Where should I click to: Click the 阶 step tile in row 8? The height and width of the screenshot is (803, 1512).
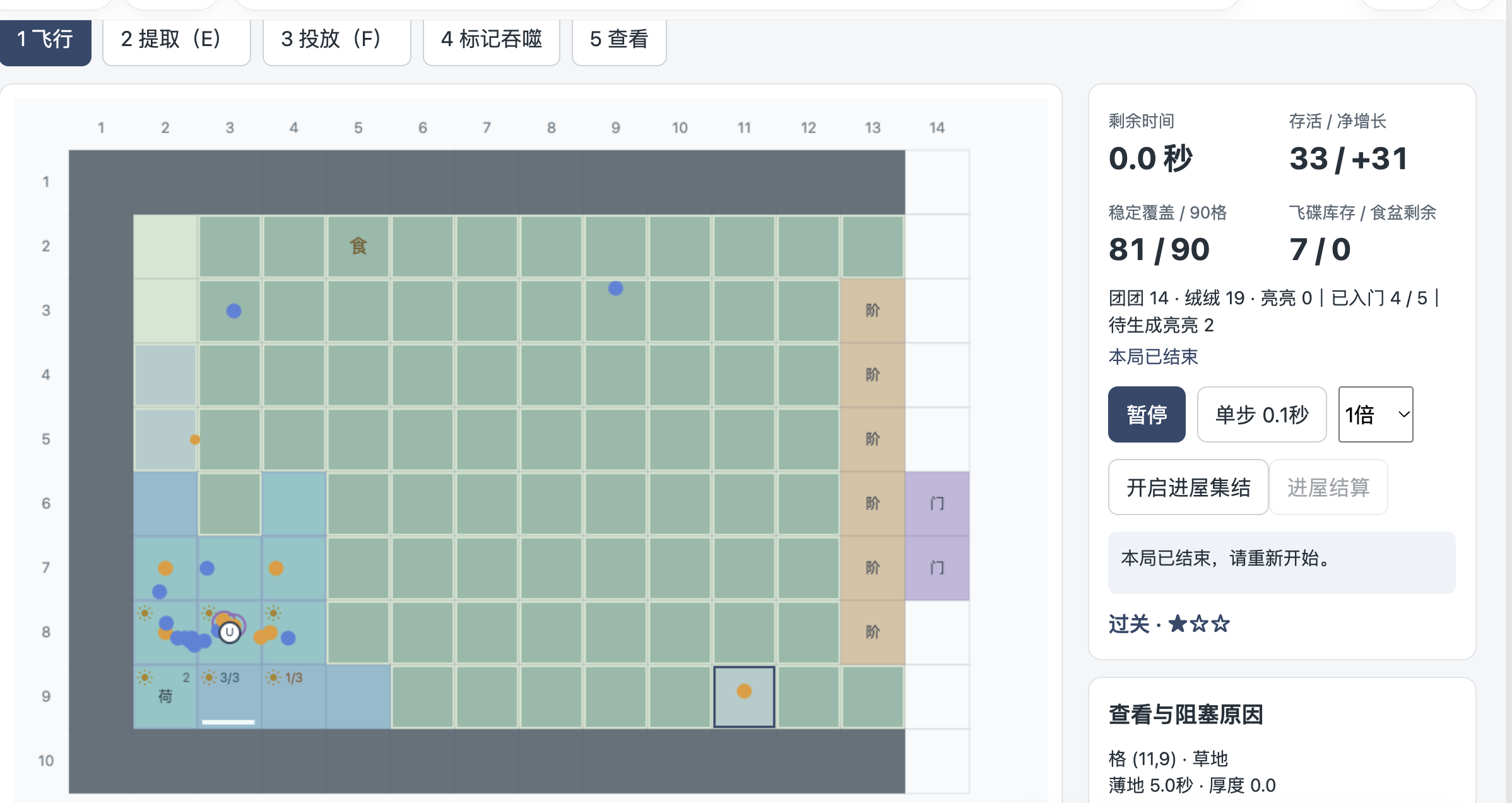click(873, 632)
